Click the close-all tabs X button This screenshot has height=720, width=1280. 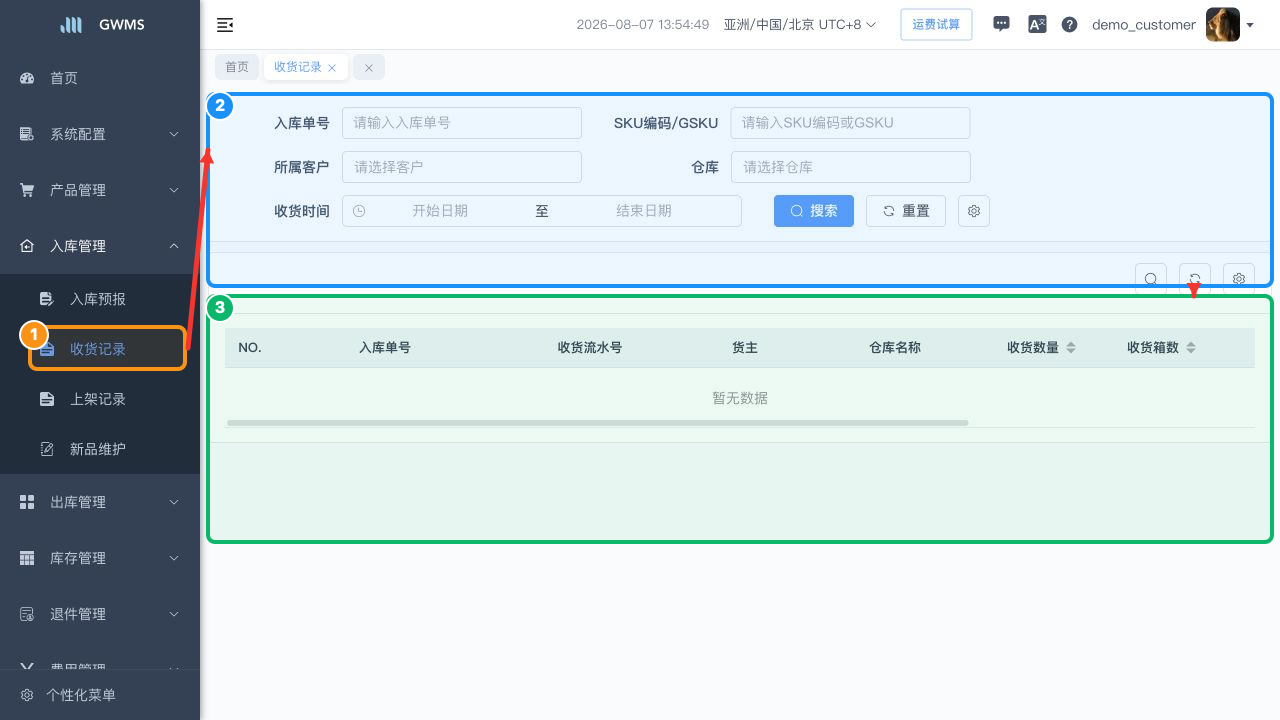(x=369, y=67)
